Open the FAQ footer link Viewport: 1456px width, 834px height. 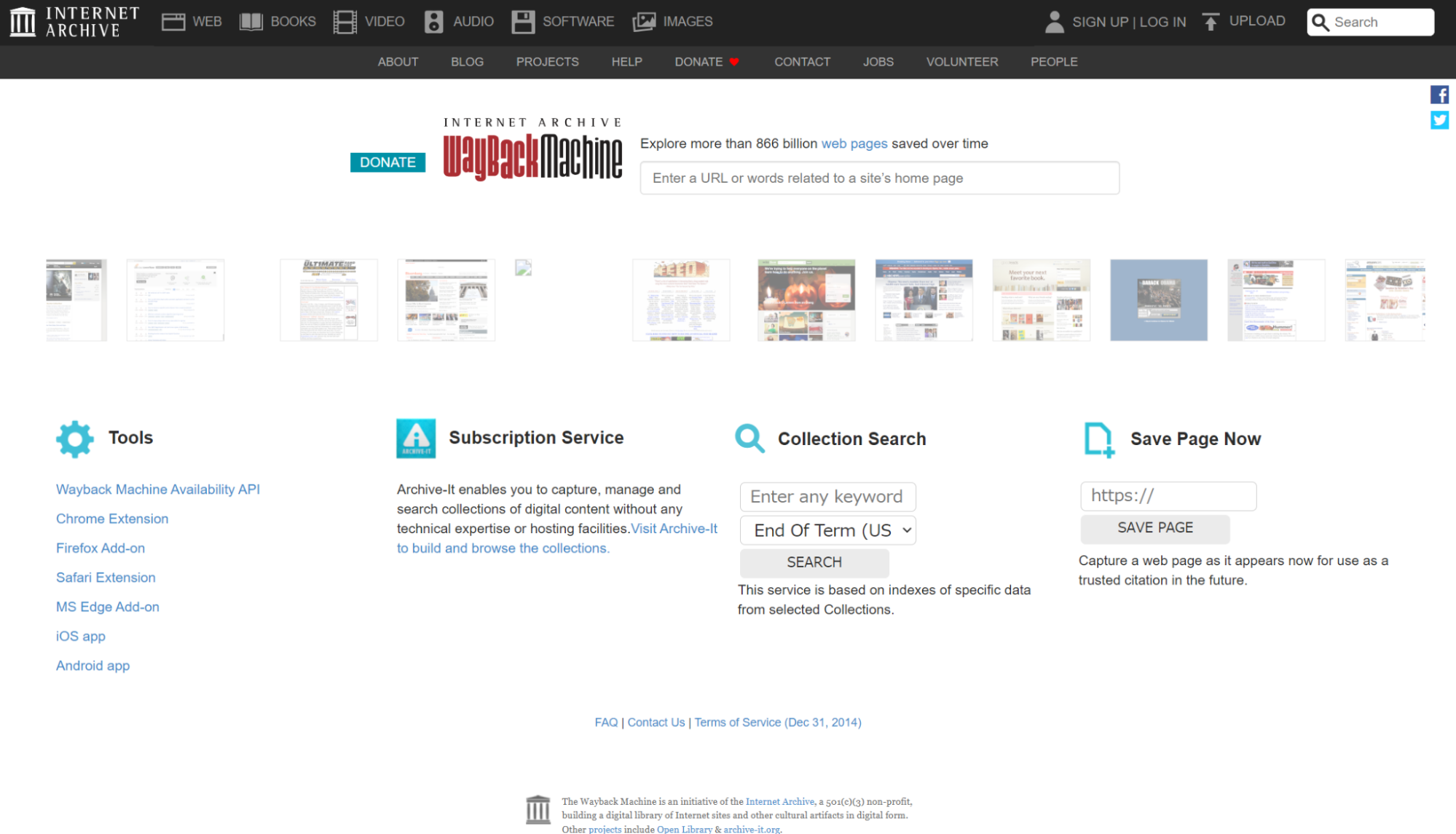pyautogui.click(x=605, y=723)
